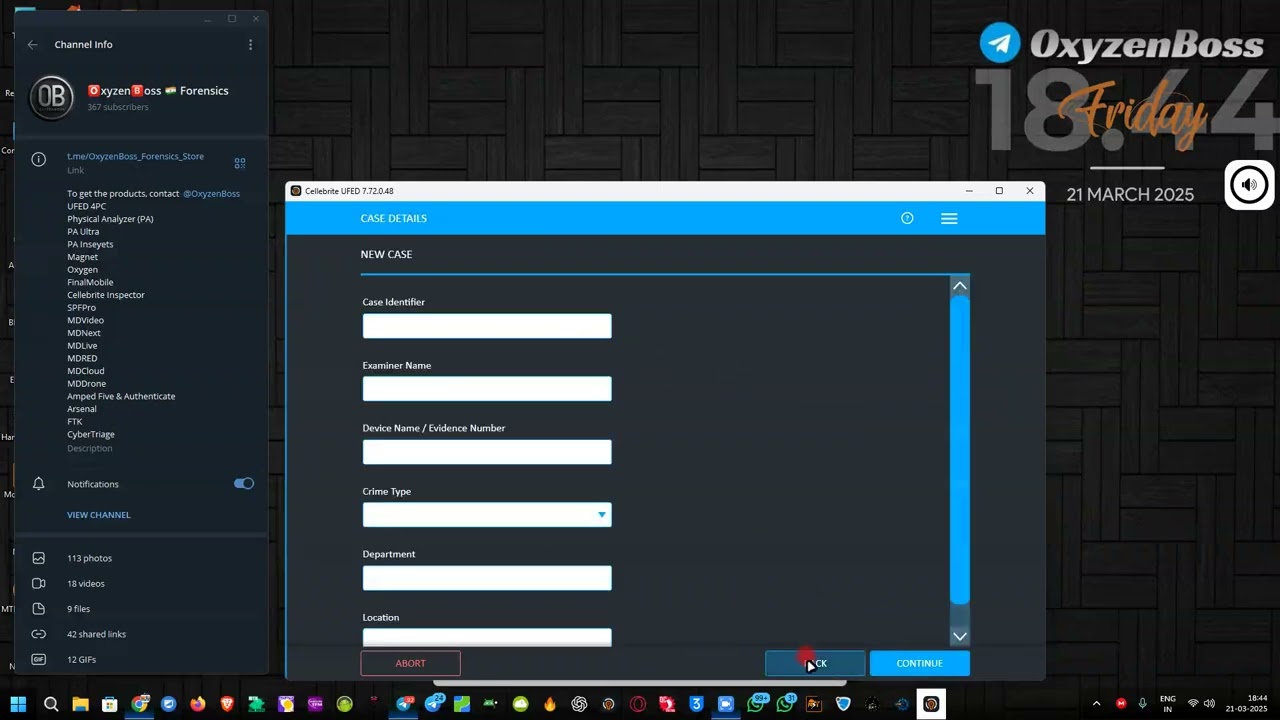Open the @OxyzenBoss contact mention
The width and height of the screenshot is (1280, 720).
pyautogui.click(x=211, y=194)
